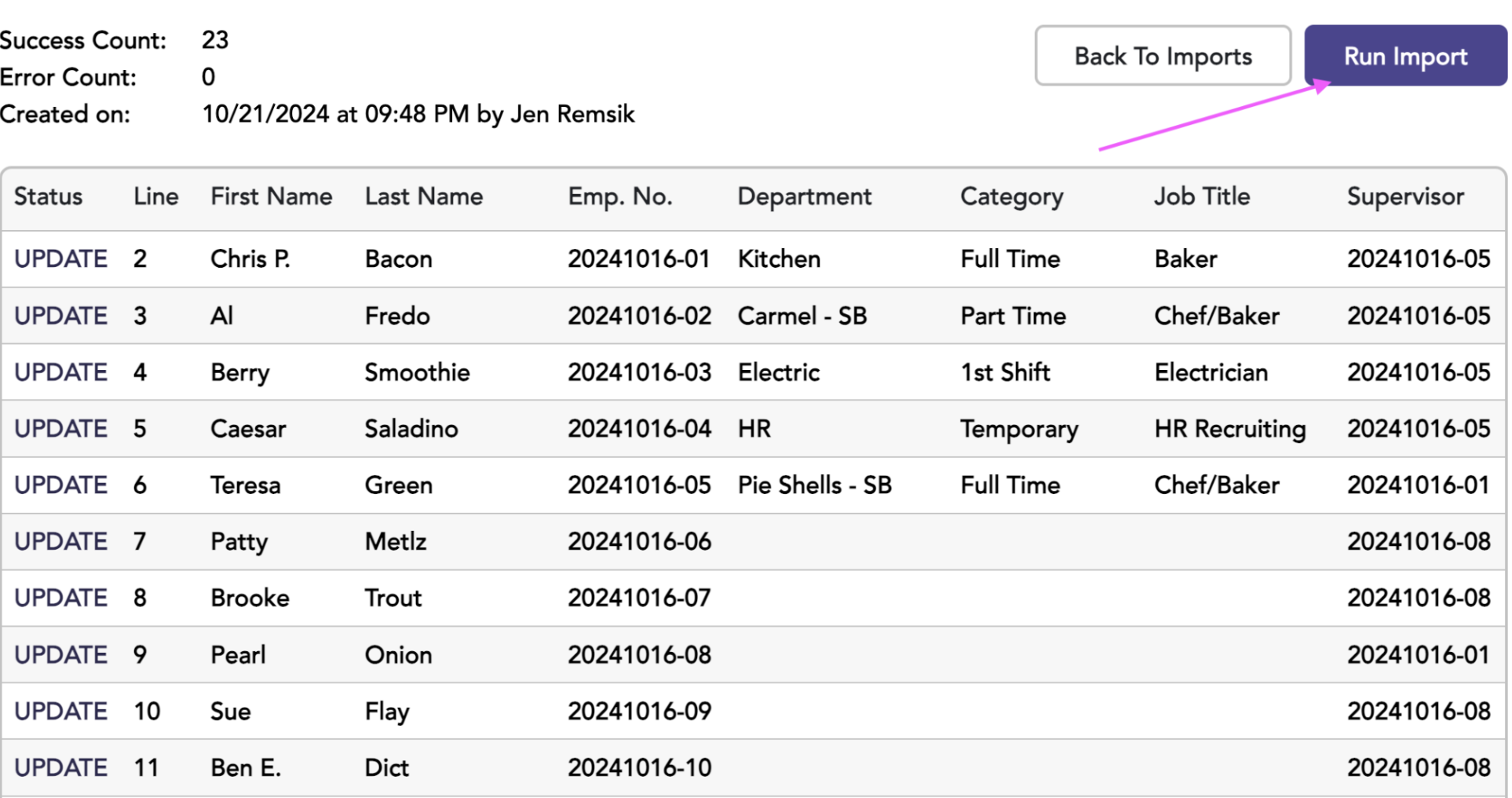Select the Department column header
The width and height of the screenshot is (1512, 798).
coord(805,196)
